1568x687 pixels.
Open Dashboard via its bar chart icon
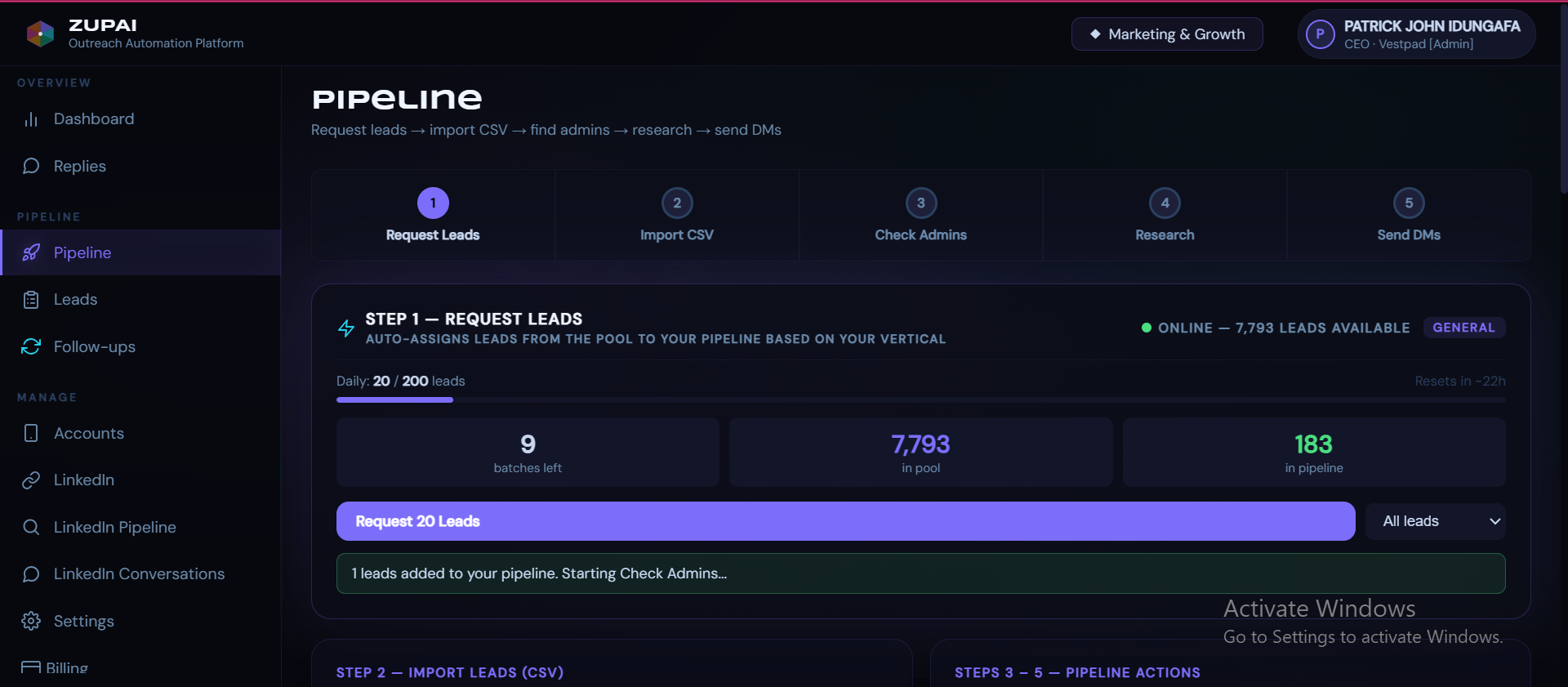coord(31,119)
